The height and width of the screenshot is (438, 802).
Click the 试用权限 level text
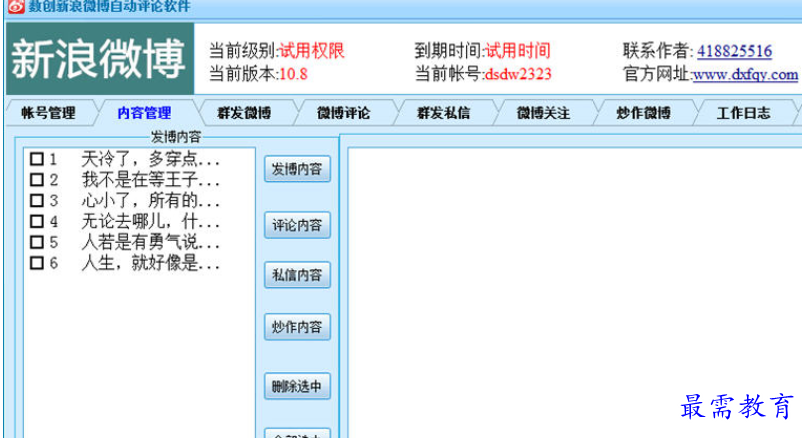[311, 51]
